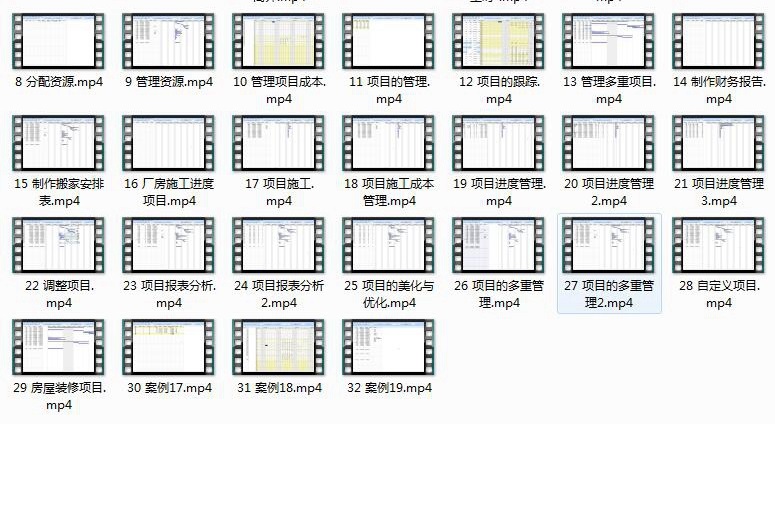Pick the 17 项目施工.mp4 video icon
The image size is (775, 521).
[279, 144]
